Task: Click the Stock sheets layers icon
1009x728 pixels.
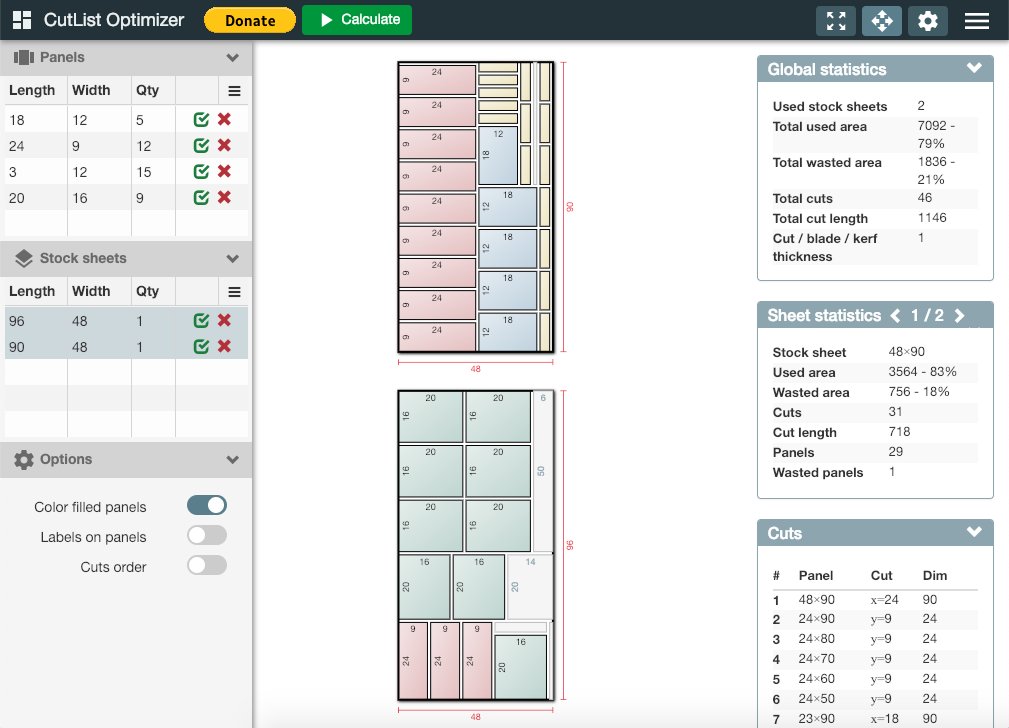Action: pos(24,258)
